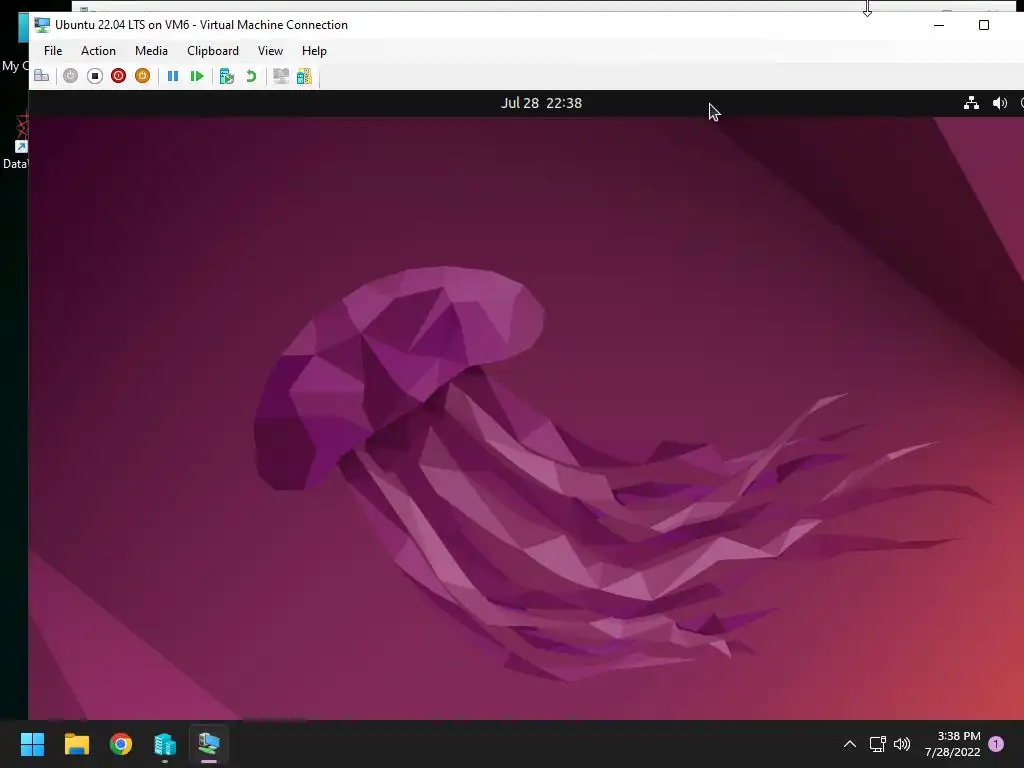Open the Clipboard menu
Screen dimensions: 1024x768
(213, 51)
